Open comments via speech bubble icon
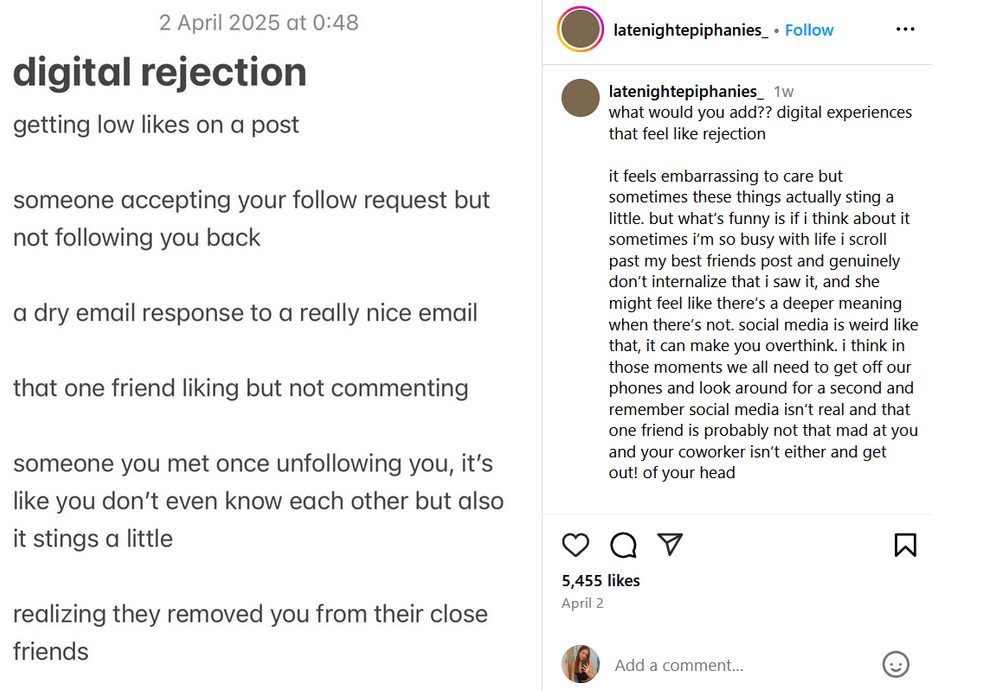Image resolution: width=987 pixels, height=691 pixels. [624, 545]
